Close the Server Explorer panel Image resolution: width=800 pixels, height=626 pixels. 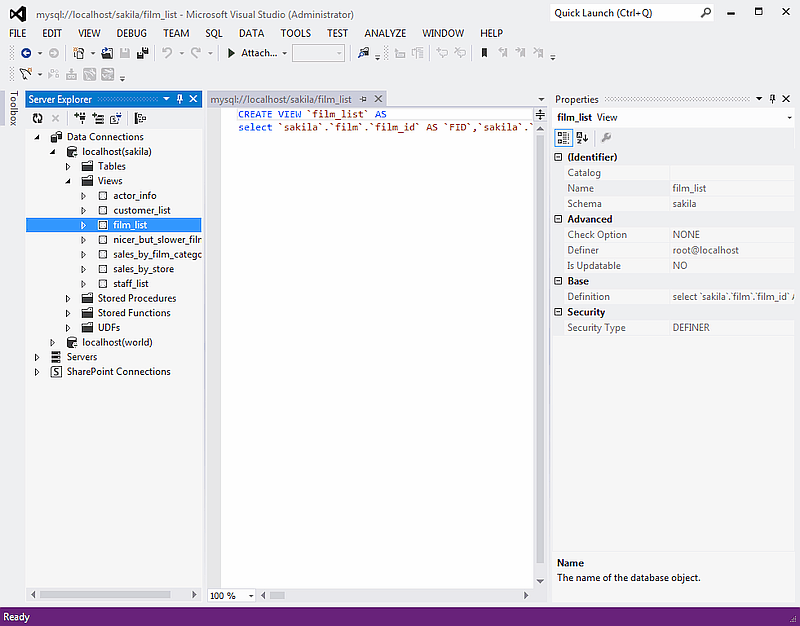point(193,99)
